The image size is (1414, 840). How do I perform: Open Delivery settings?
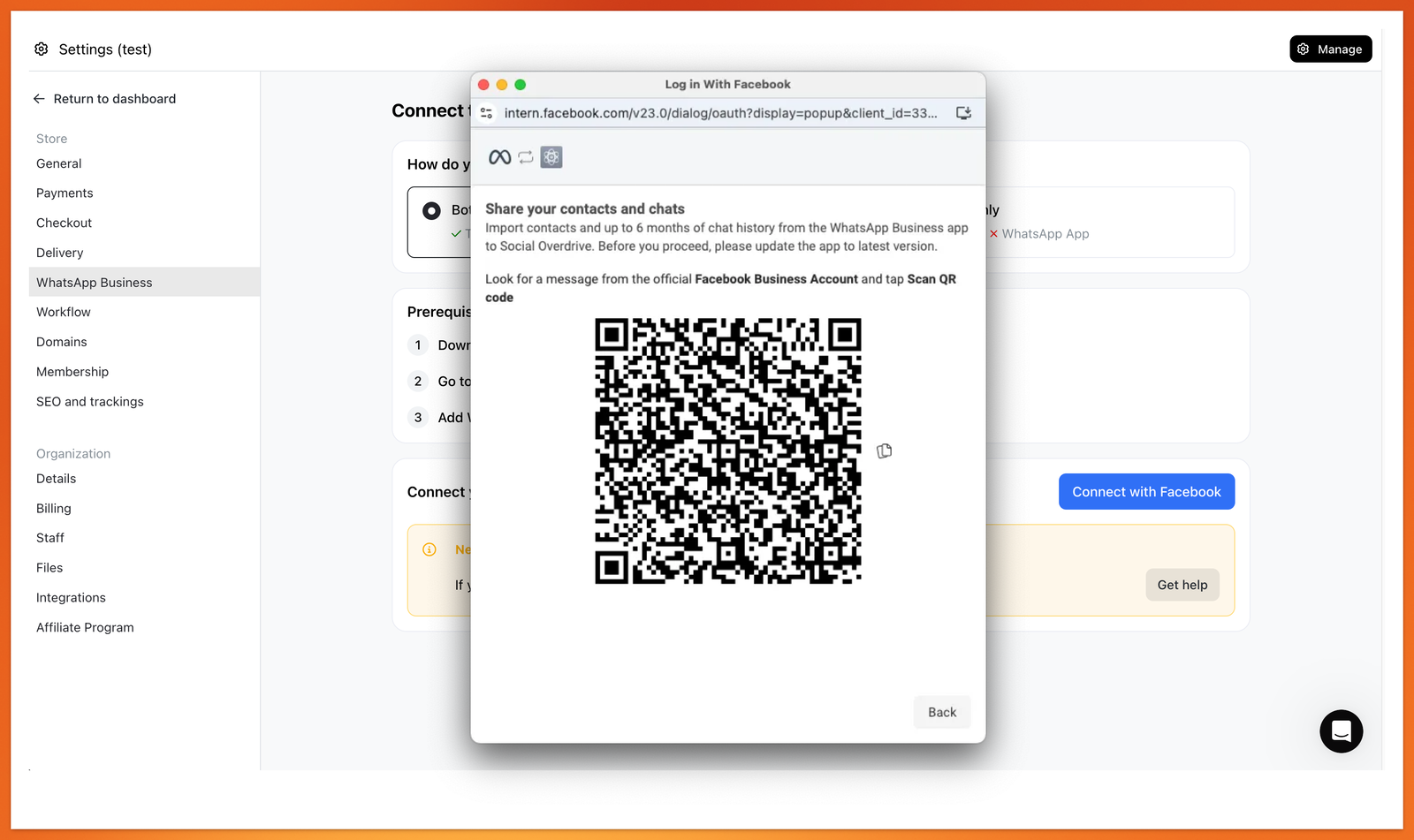pyautogui.click(x=60, y=253)
